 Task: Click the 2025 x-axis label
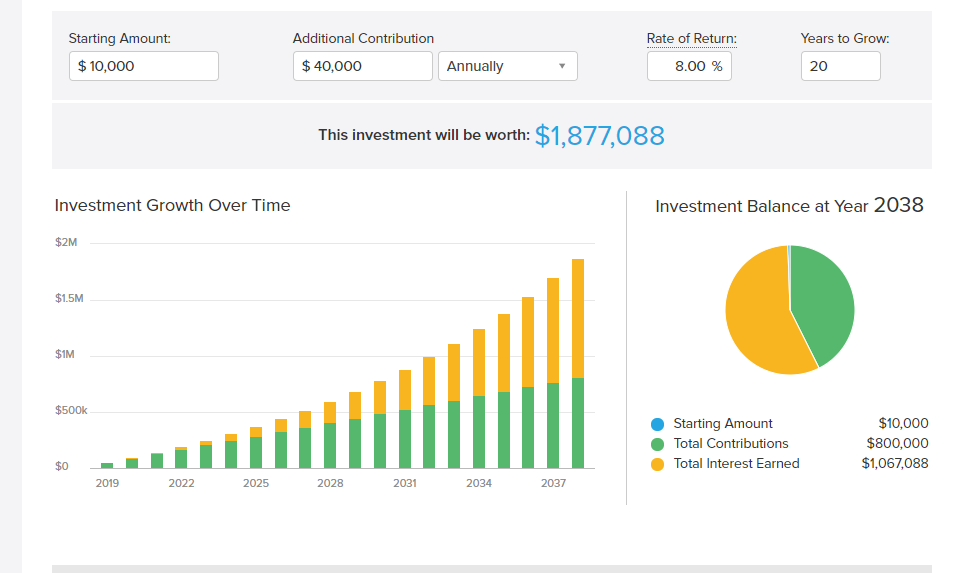255,483
